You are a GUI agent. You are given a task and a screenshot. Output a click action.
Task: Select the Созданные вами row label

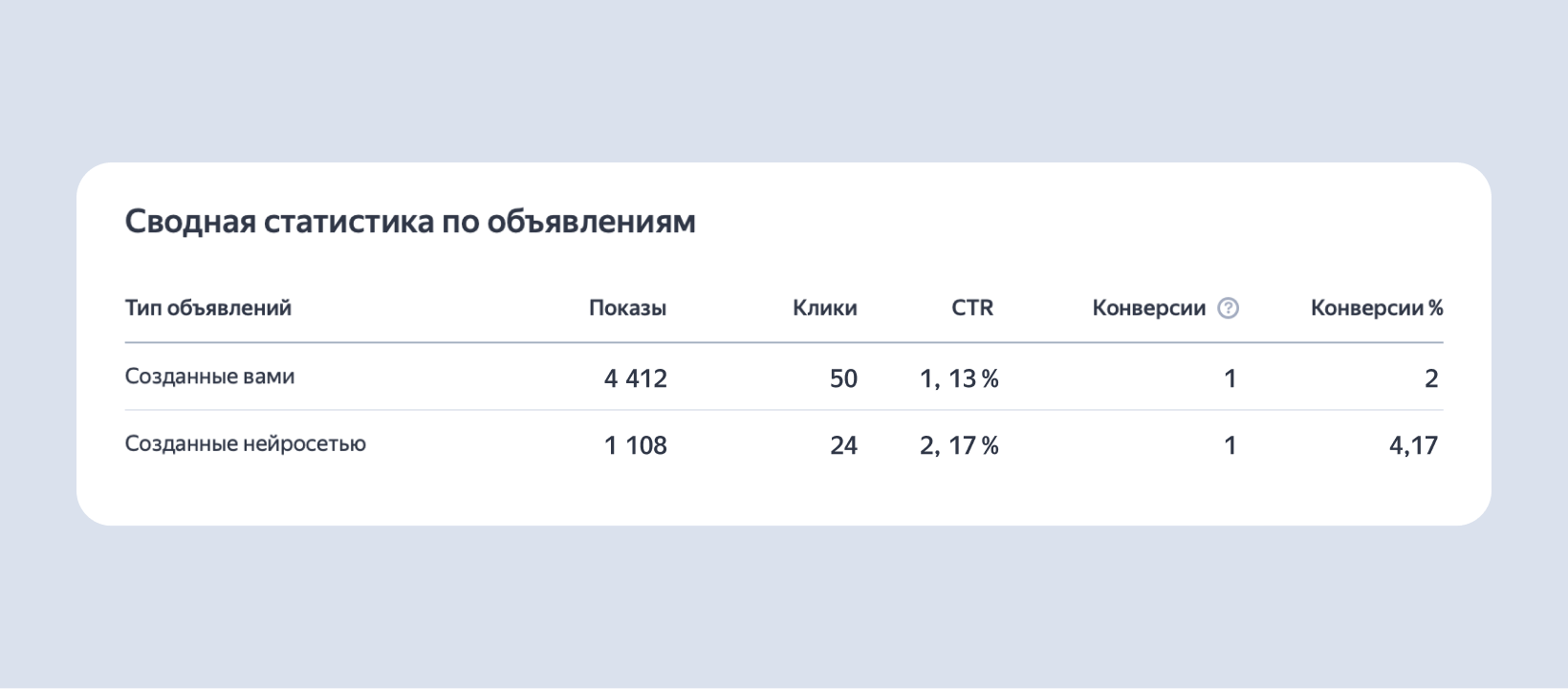pyautogui.click(x=209, y=377)
